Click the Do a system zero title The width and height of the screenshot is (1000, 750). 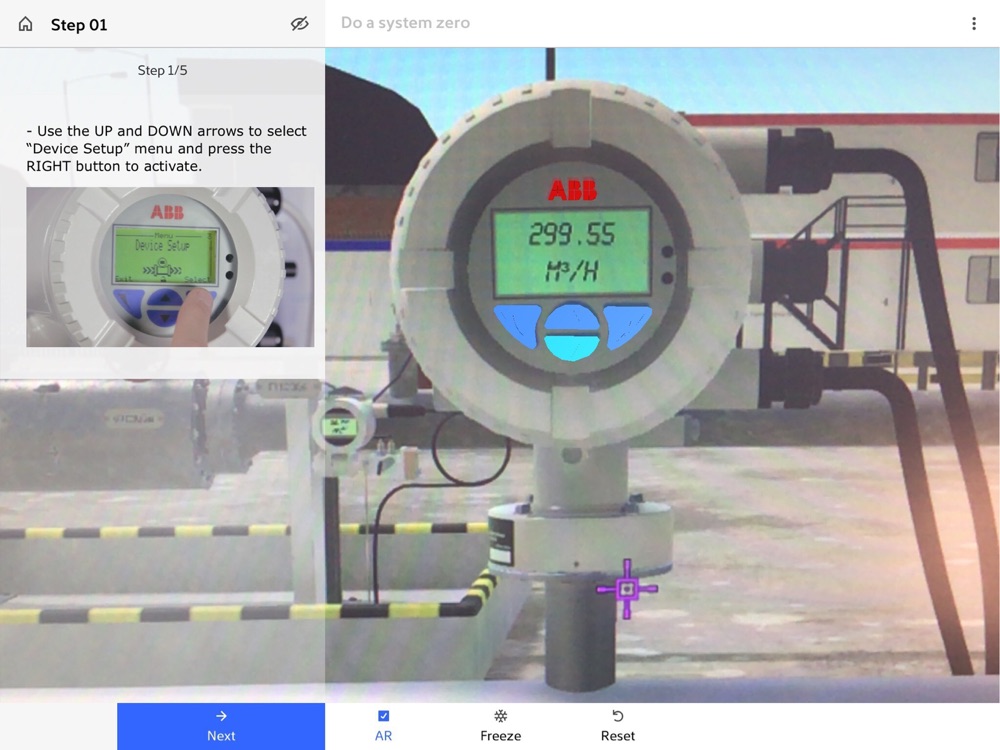[x=406, y=23]
